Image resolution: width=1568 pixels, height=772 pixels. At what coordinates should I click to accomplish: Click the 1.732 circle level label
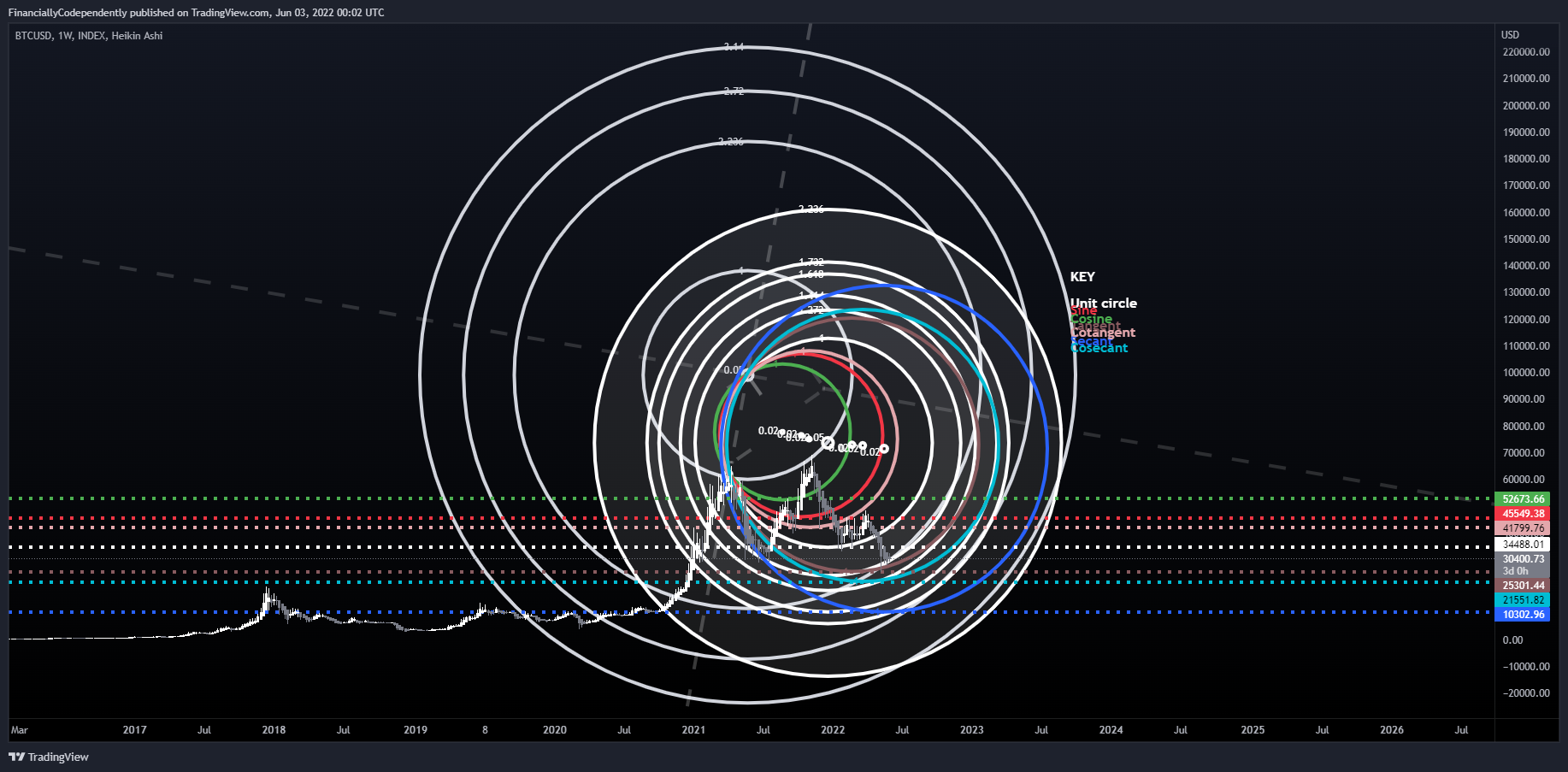coord(811,262)
